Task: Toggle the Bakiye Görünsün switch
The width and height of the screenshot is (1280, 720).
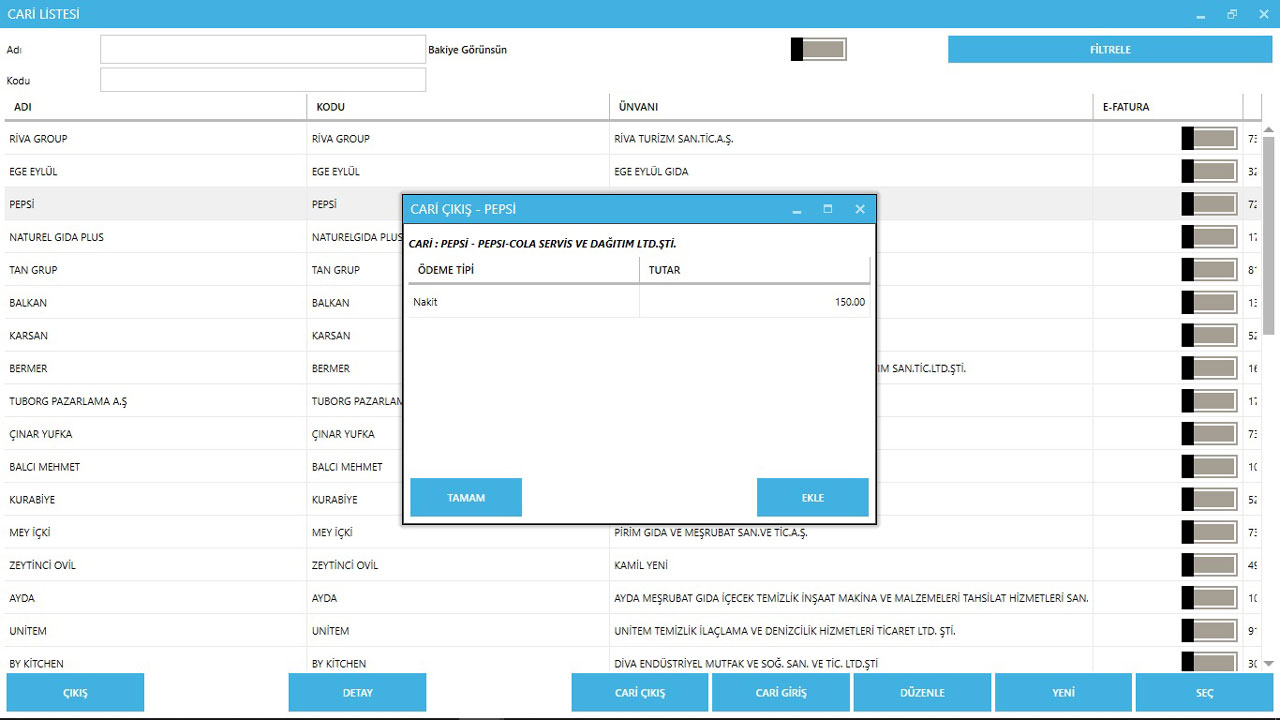Action: pyautogui.click(x=819, y=50)
